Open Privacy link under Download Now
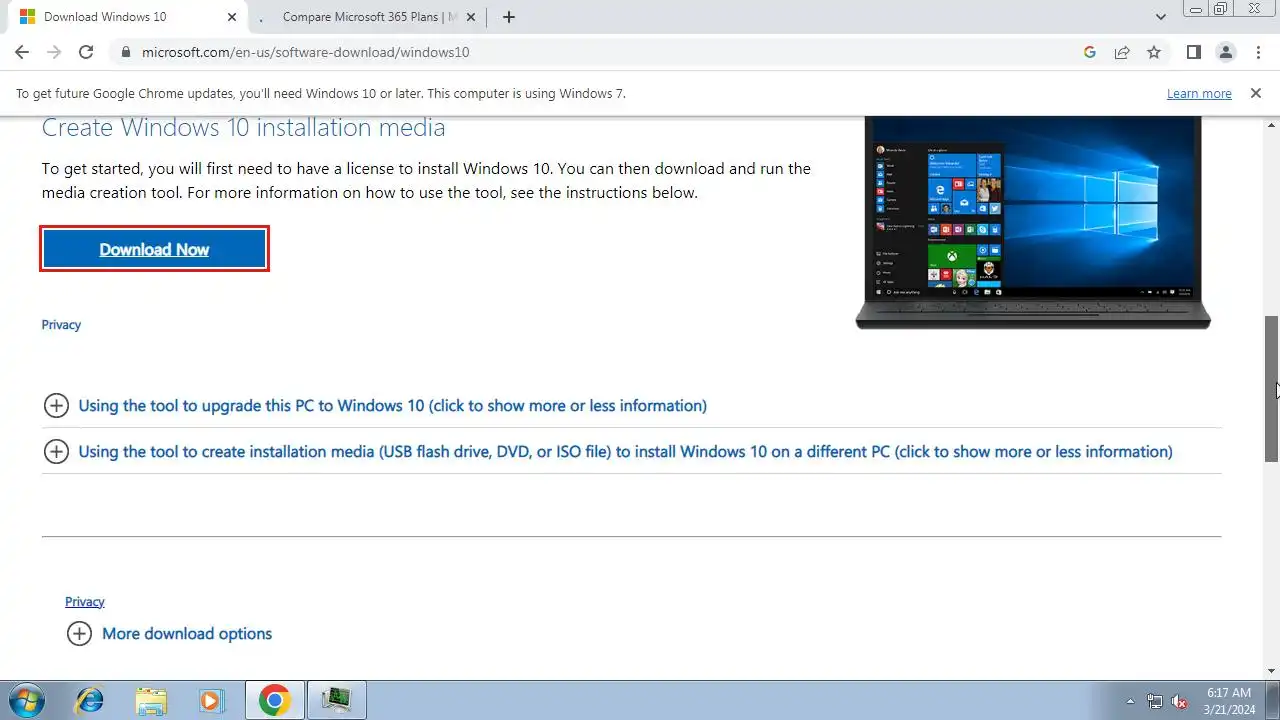The width and height of the screenshot is (1280, 720). (x=61, y=325)
